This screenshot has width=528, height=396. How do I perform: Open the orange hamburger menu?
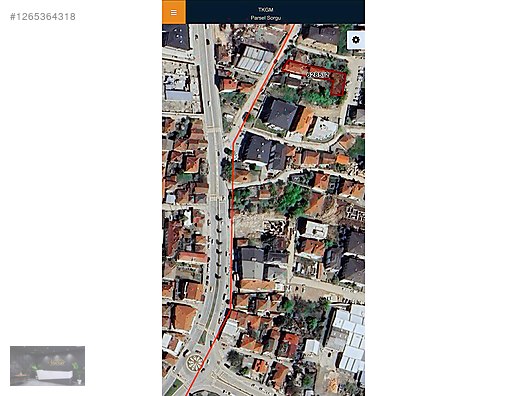pos(174,12)
